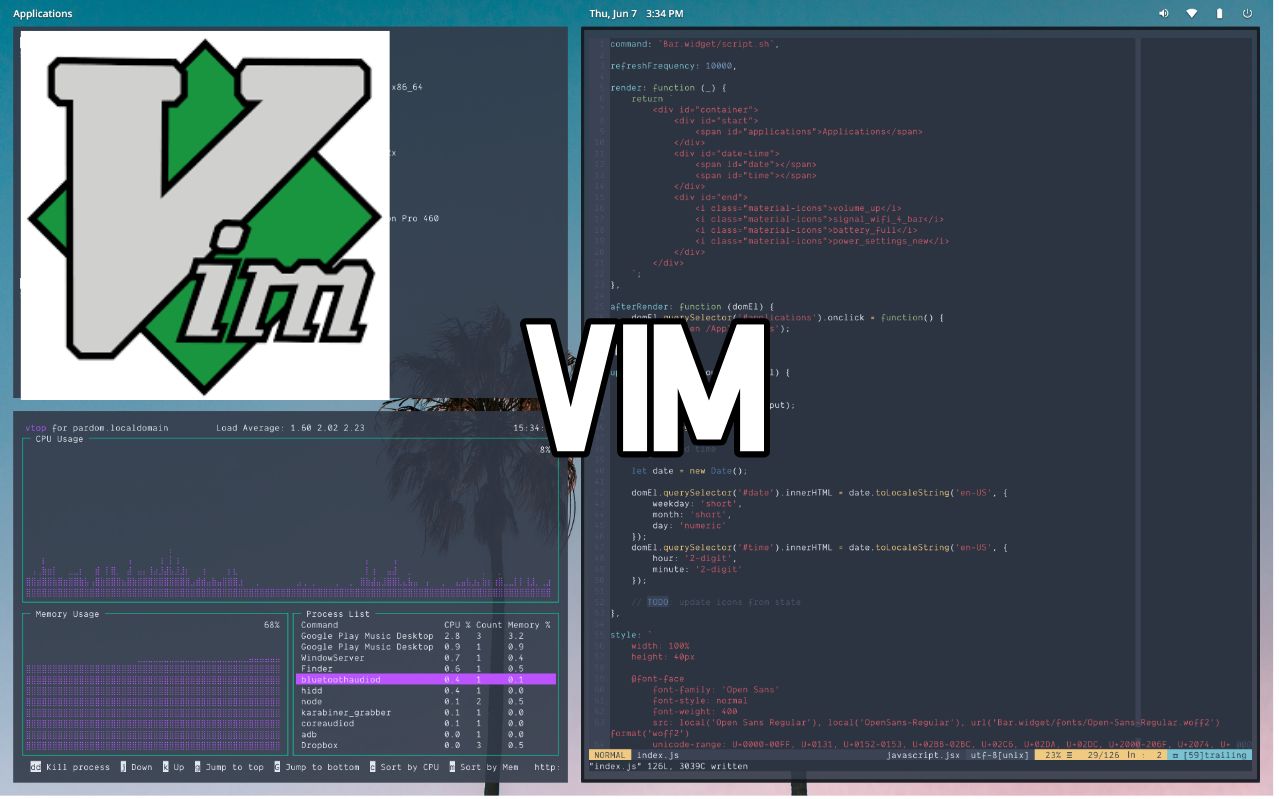Click the 'G' key hint for Jump to bottom
Screen dimensions: 1279x799
(x=278, y=767)
